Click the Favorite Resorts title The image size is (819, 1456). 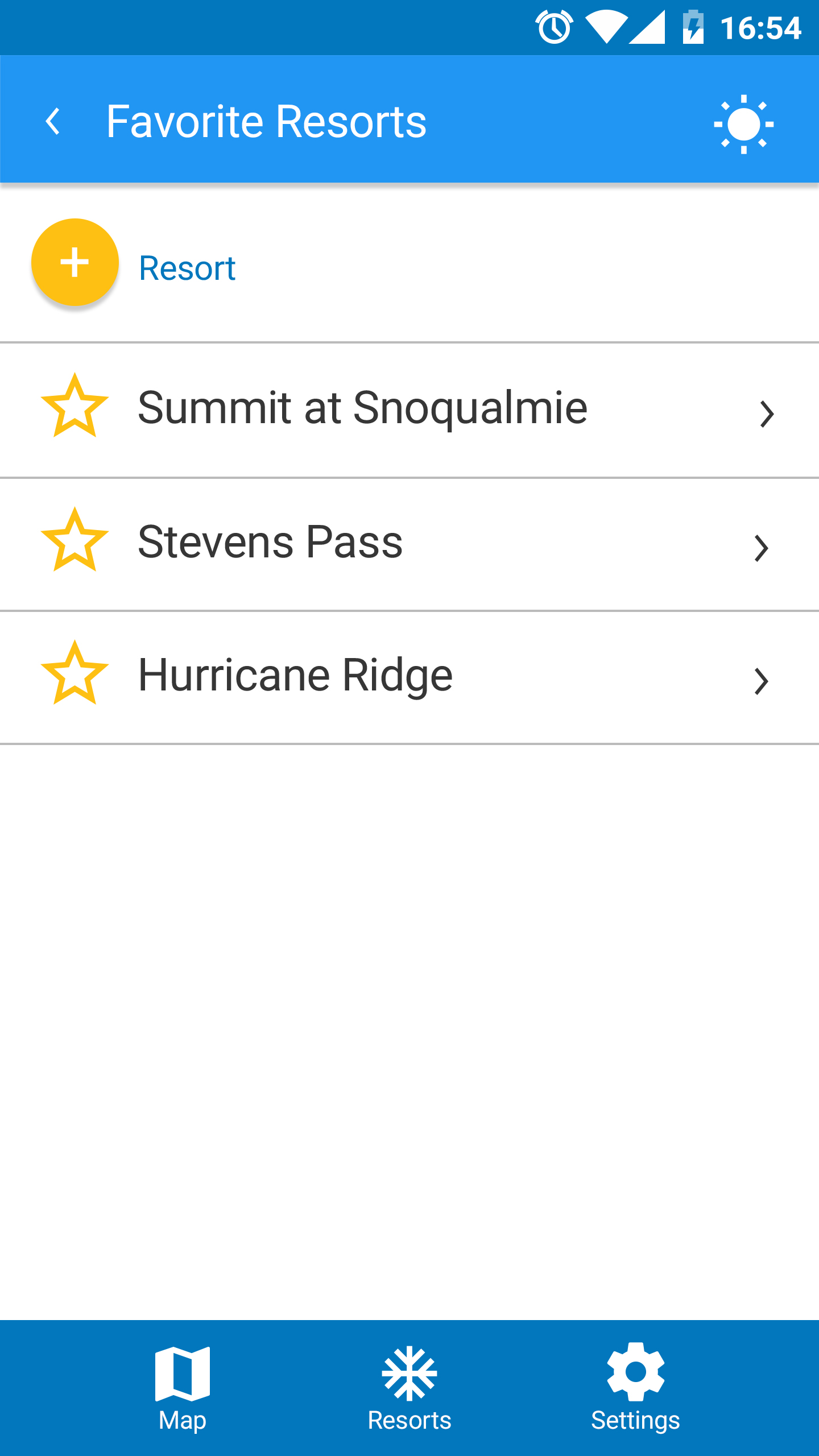click(266, 121)
